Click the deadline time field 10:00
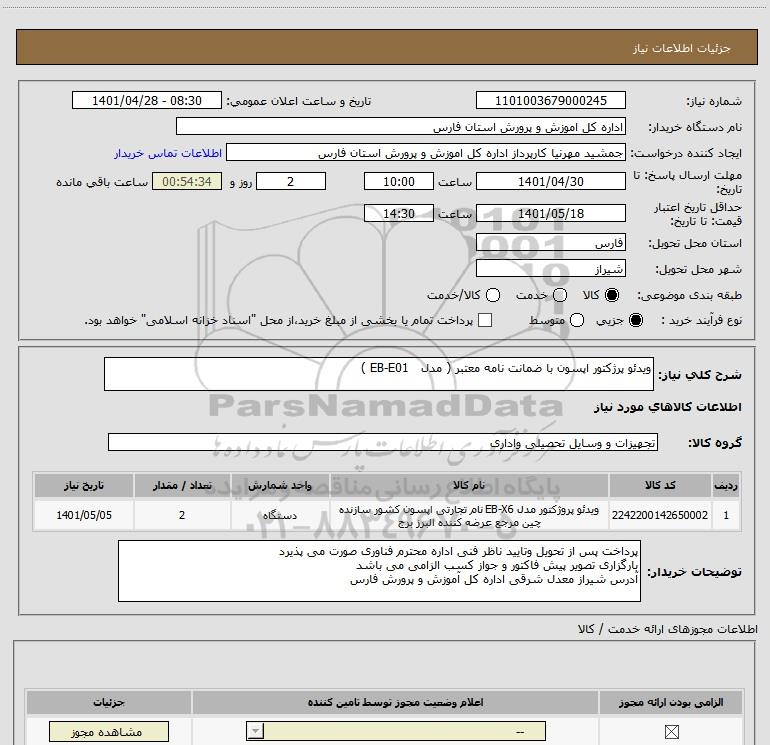 399,181
